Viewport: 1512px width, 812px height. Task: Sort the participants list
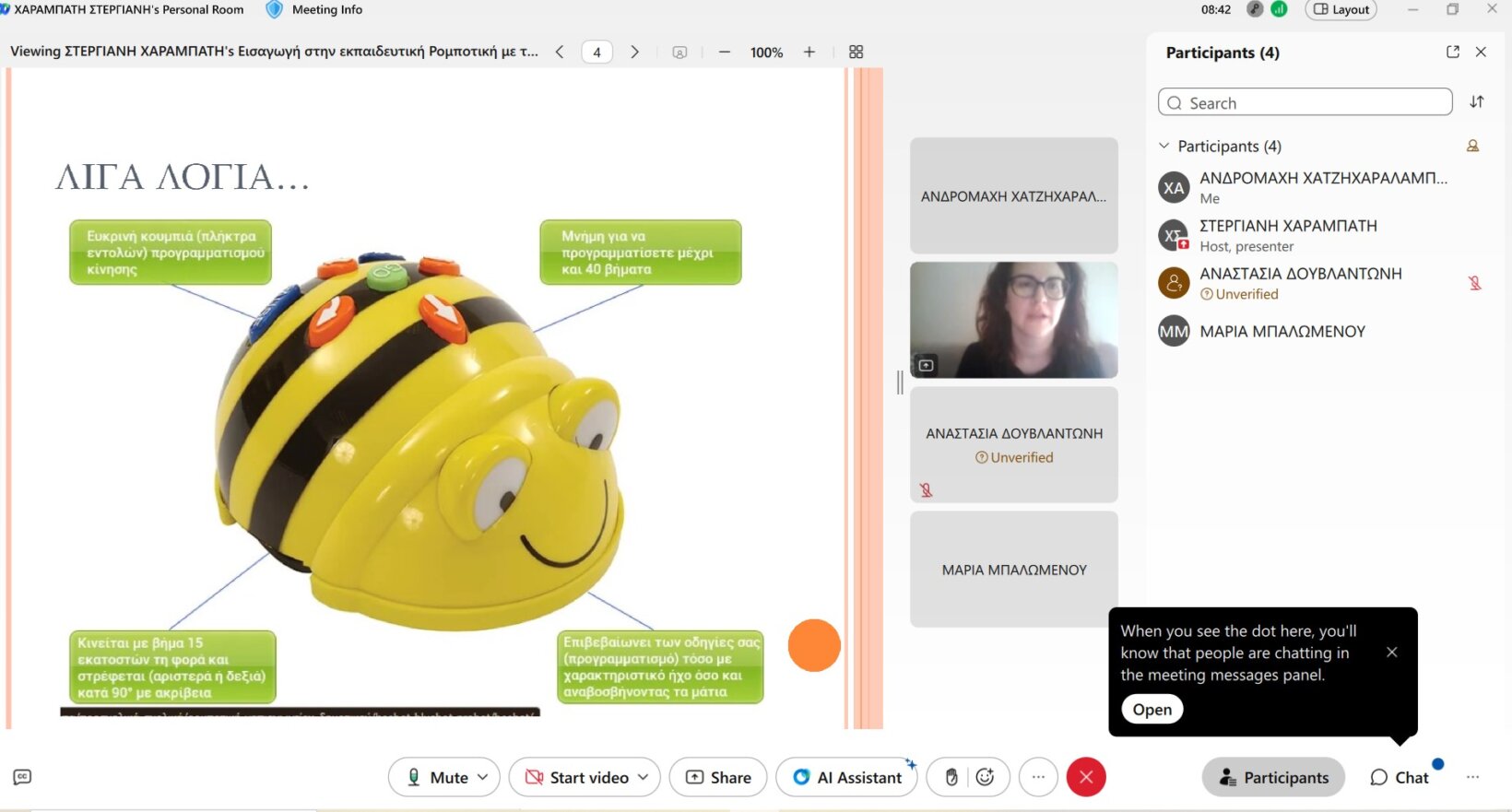[1476, 102]
